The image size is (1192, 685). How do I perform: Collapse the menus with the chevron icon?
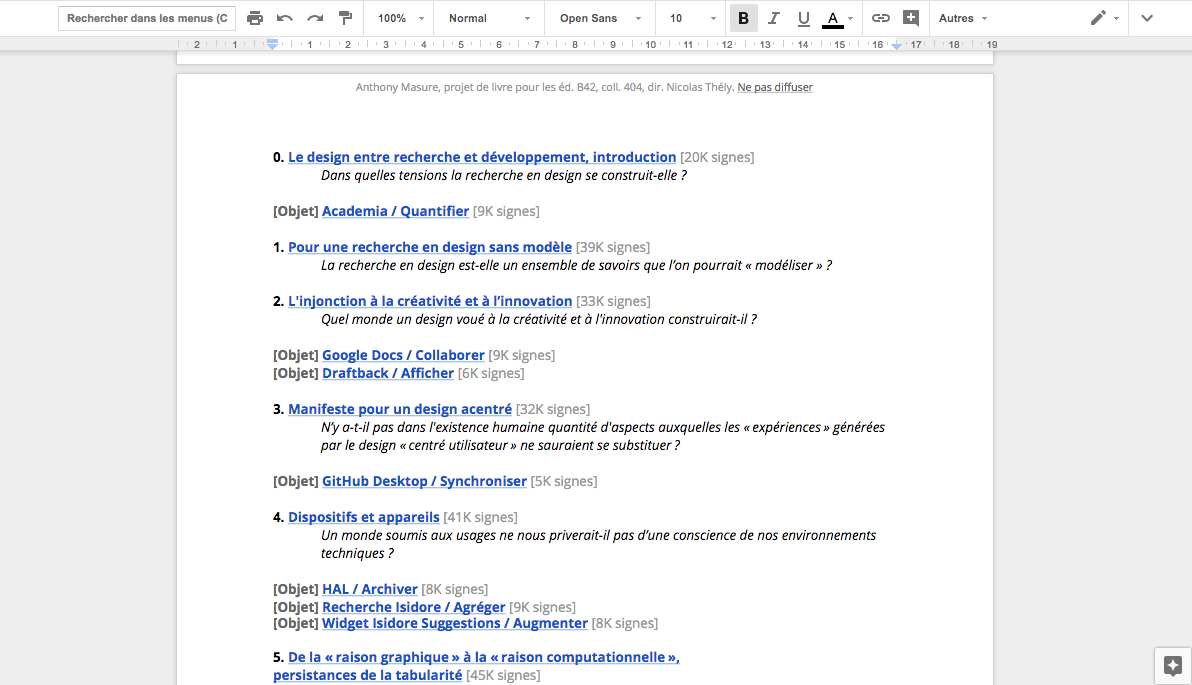(1147, 18)
